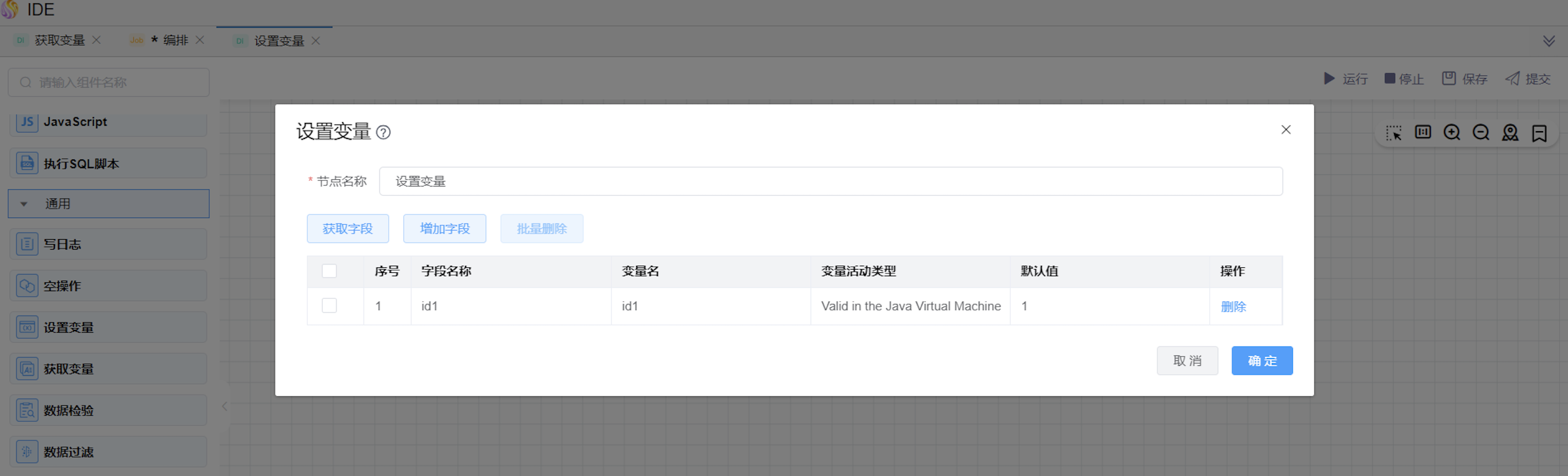The height and width of the screenshot is (476, 1568).
Task: Switch to the 获取变量 tab
Action: pyautogui.click(x=59, y=40)
